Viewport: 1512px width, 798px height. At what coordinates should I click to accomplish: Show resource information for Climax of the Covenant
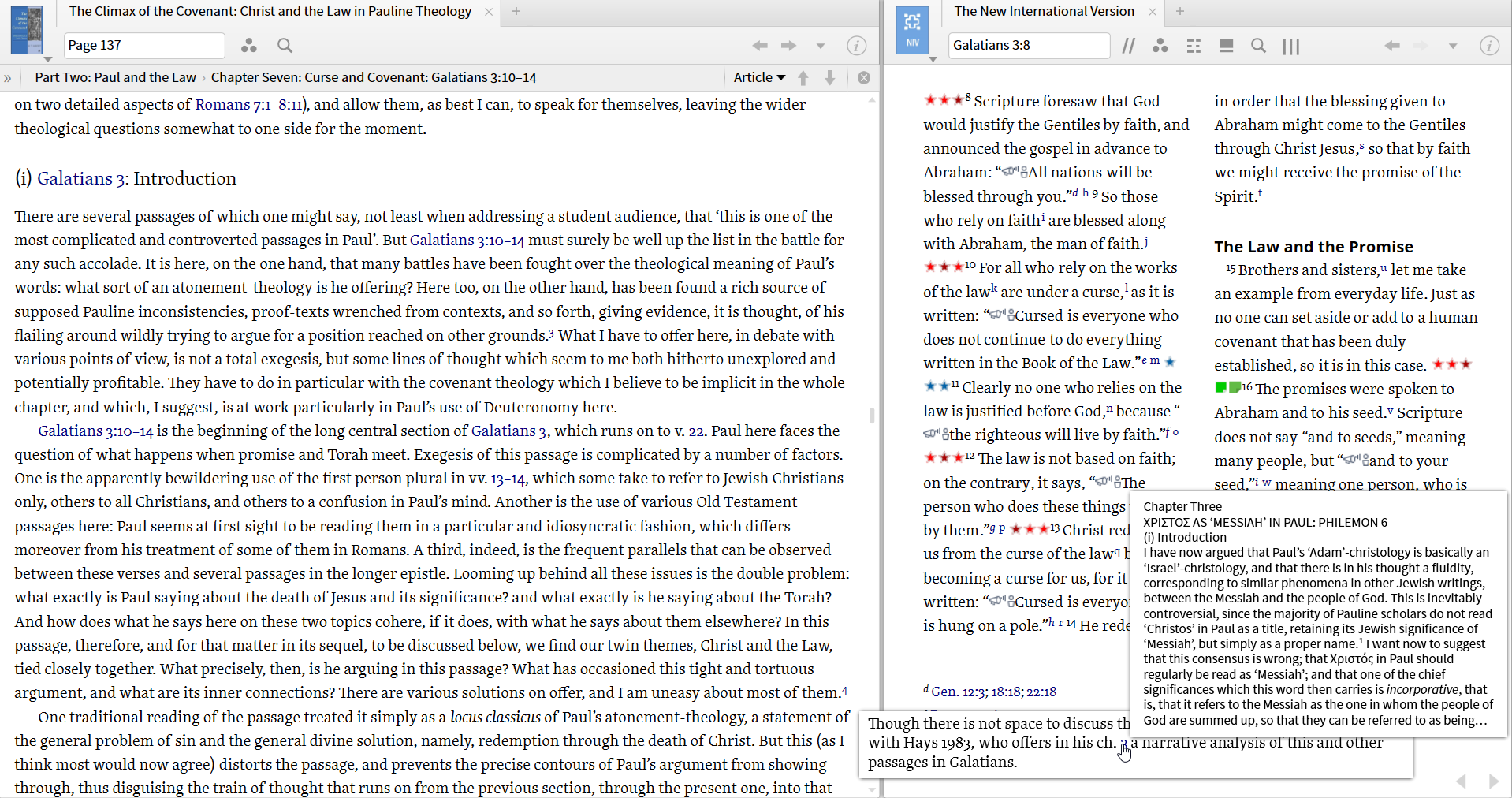pos(857,46)
